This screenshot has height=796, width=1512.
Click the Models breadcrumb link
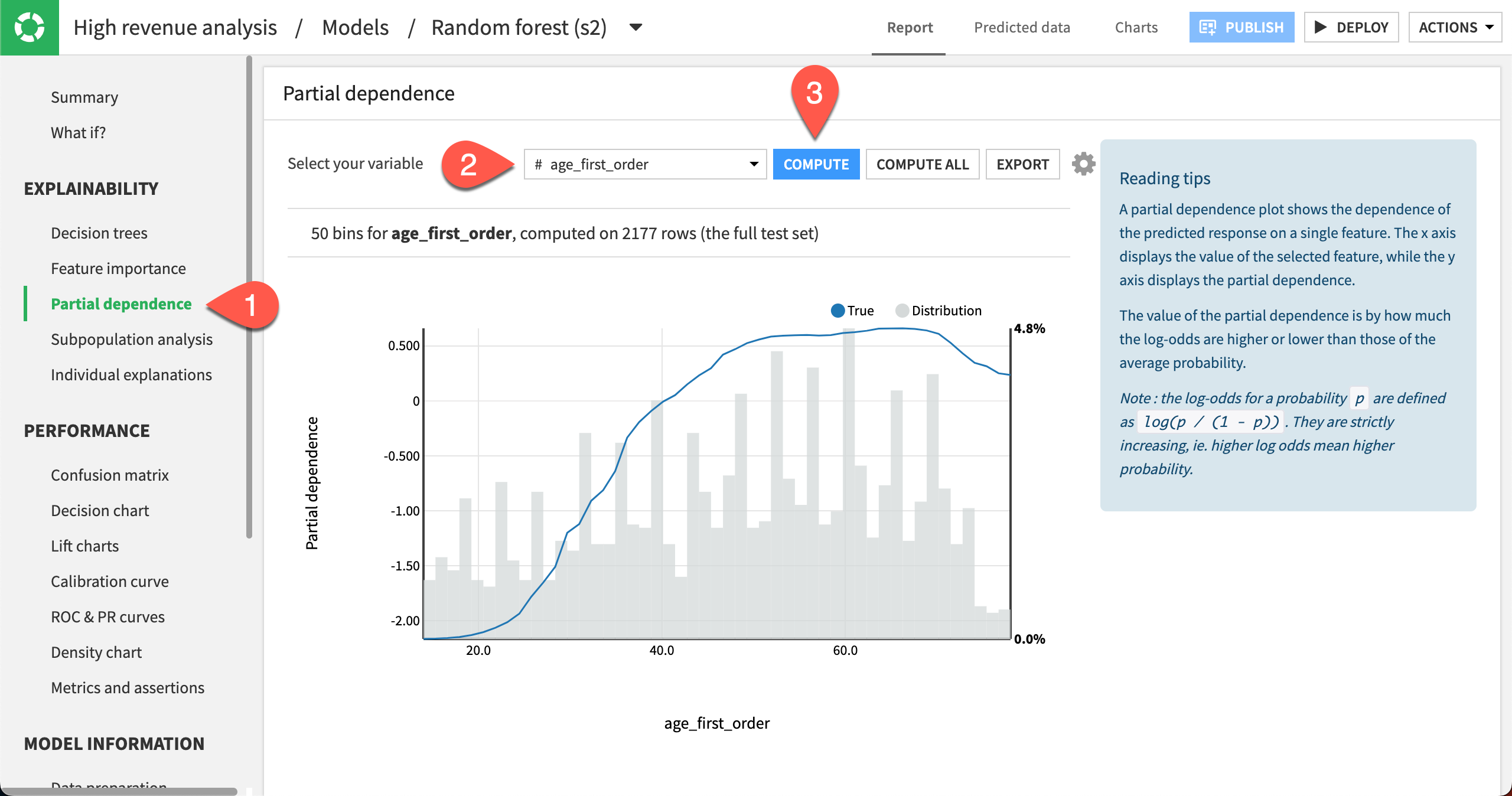point(355,27)
